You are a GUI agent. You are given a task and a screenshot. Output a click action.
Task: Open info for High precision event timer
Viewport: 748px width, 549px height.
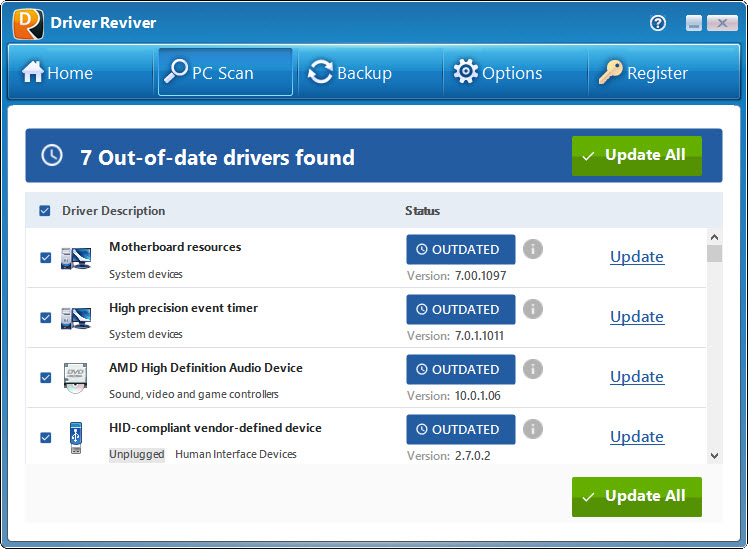[x=533, y=309]
